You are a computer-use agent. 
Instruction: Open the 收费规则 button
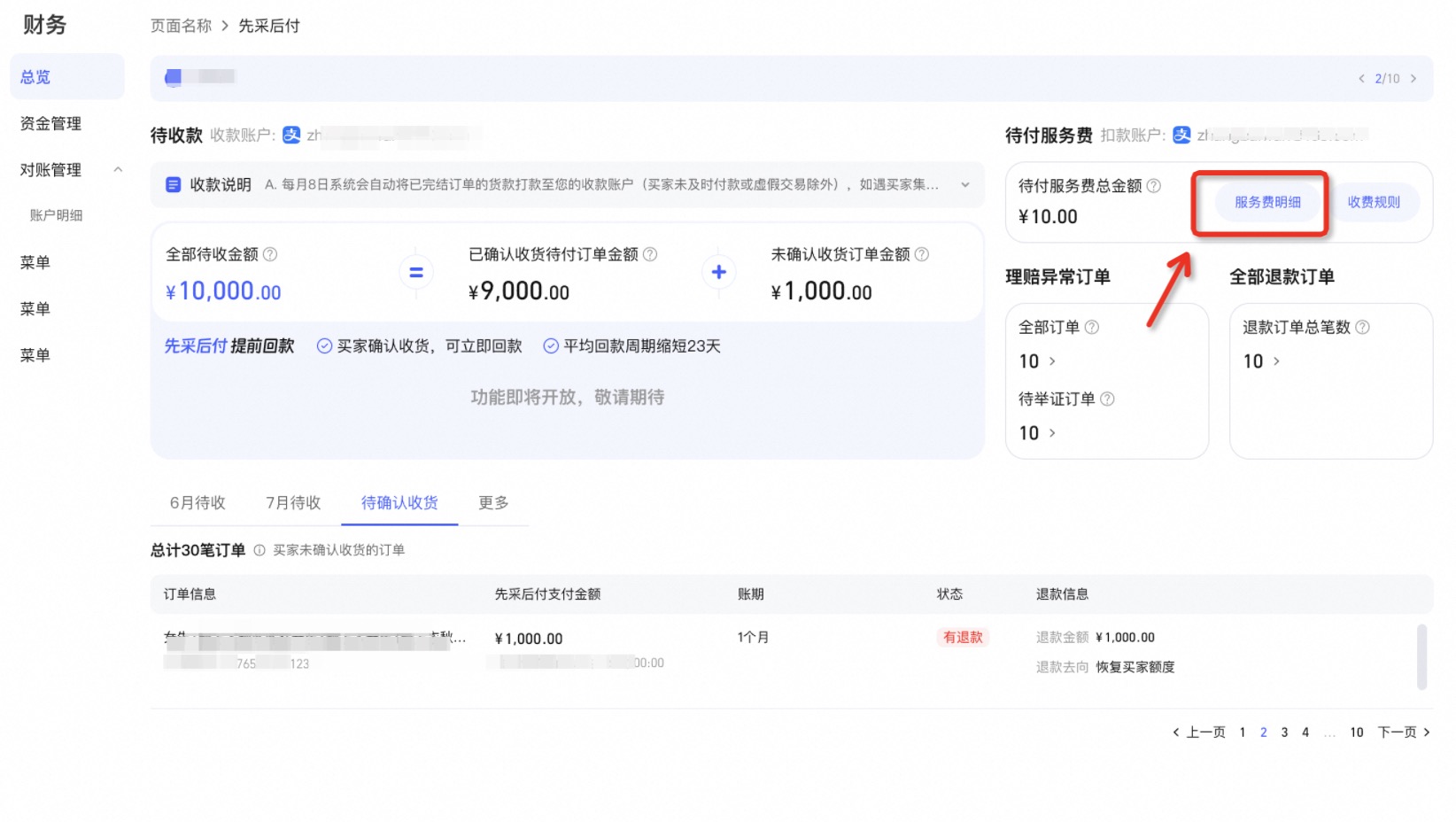1374,202
